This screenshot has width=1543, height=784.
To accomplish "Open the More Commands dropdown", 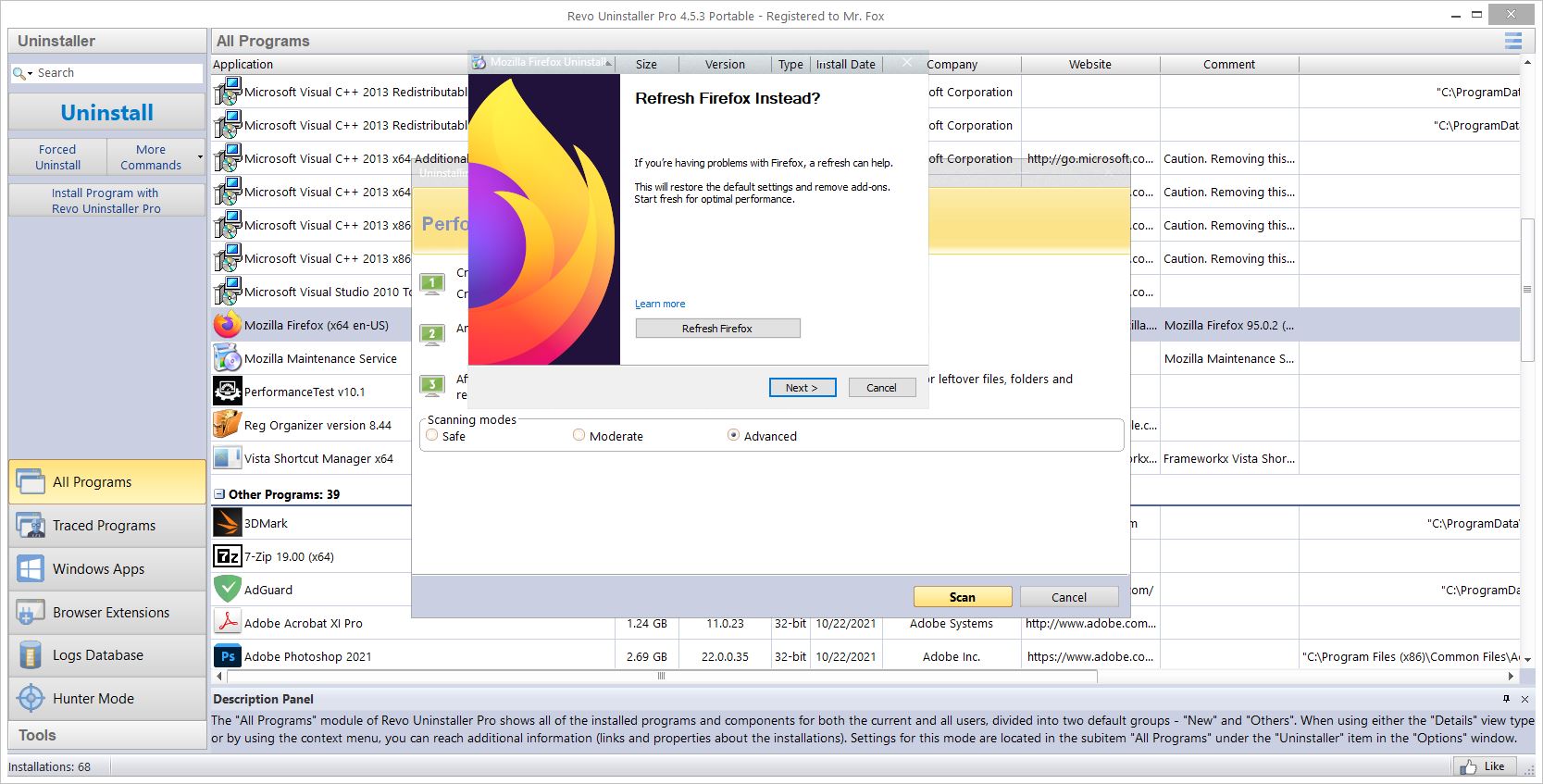I will [x=156, y=156].
